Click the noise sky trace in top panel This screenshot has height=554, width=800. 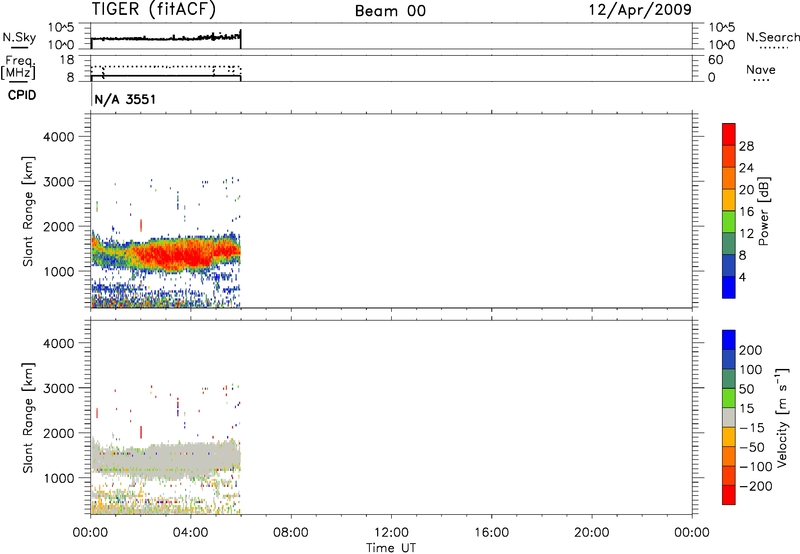pyautogui.click(x=166, y=38)
